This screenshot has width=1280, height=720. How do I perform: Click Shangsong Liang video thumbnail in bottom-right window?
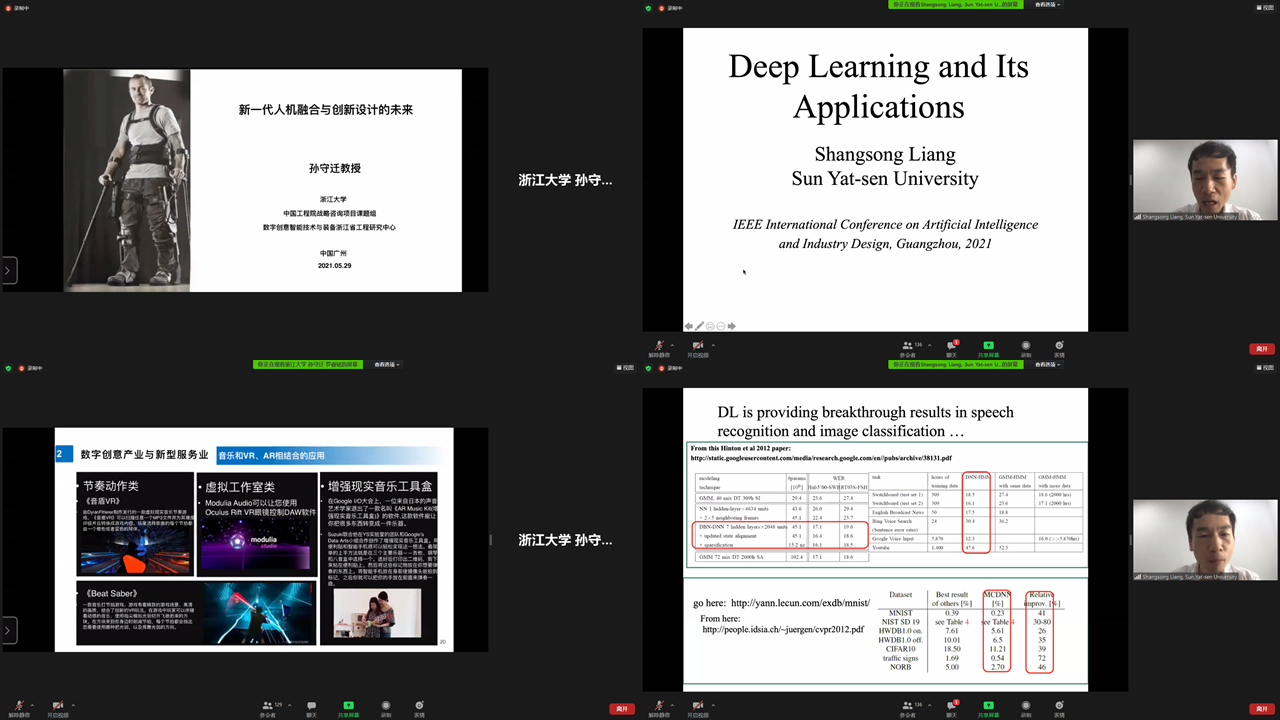[1205, 540]
